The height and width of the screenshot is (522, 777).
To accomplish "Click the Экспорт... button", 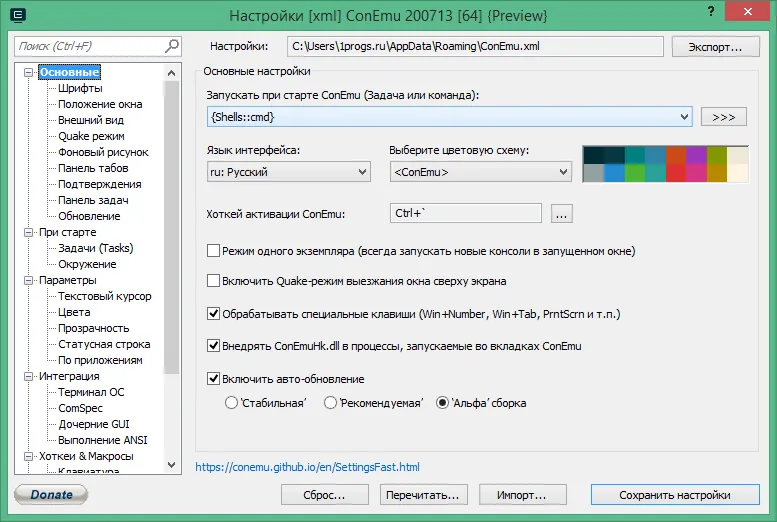I will pos(715,47).
